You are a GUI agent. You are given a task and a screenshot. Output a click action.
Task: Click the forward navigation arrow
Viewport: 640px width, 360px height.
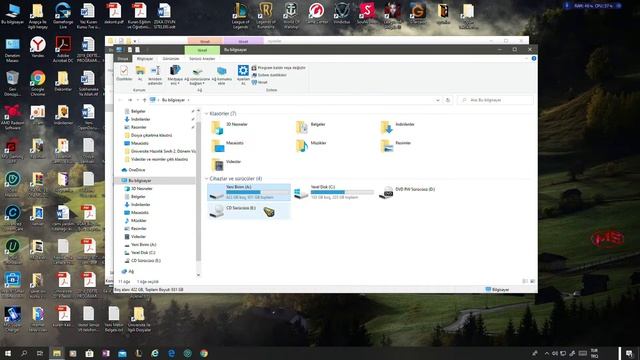coord(130,100)
